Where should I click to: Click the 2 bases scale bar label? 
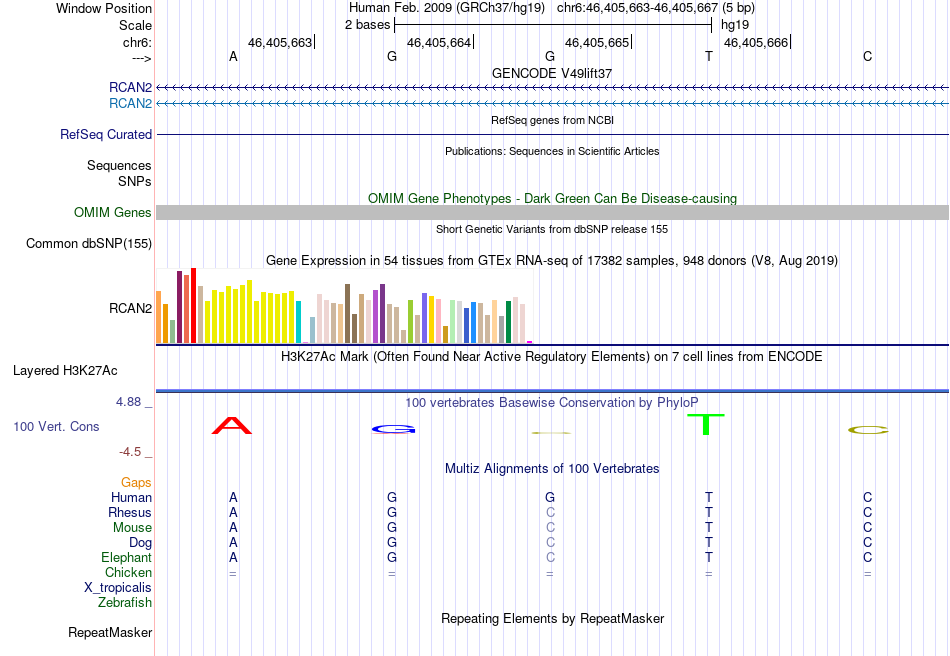coord(368,25)
